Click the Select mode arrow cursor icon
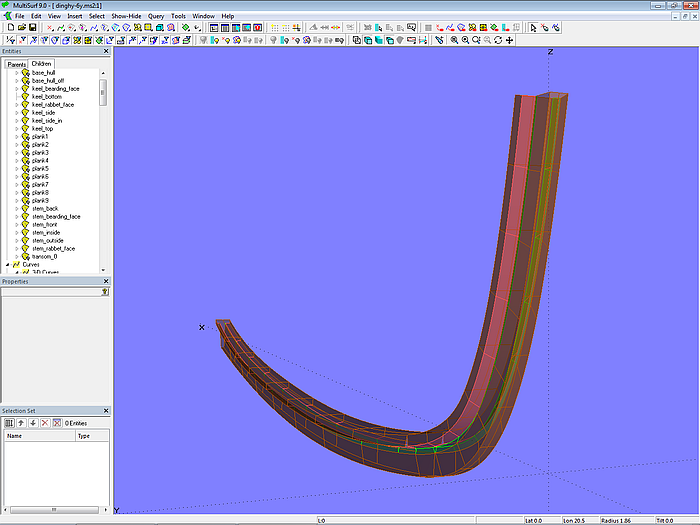 coord(533,28)
